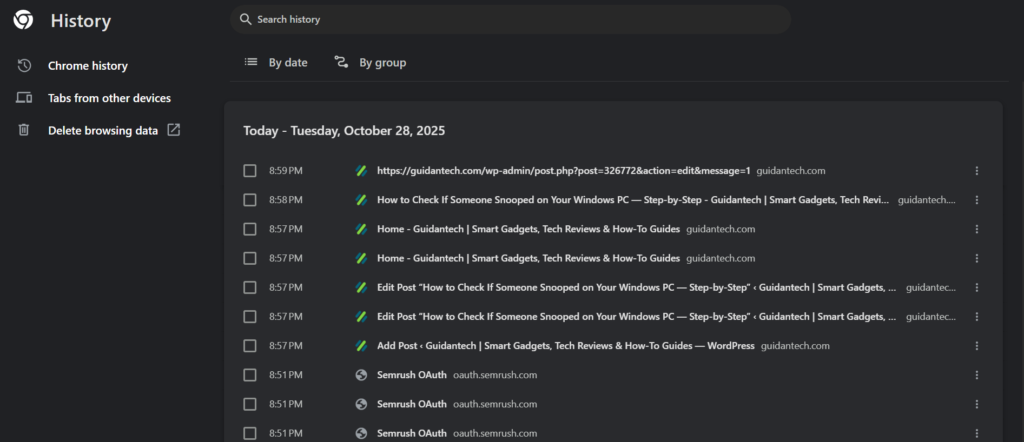This screenshot has width=1024, height=442.
Task: Click the magnifier icon in the search box
Action: click(x=246, y=20)
